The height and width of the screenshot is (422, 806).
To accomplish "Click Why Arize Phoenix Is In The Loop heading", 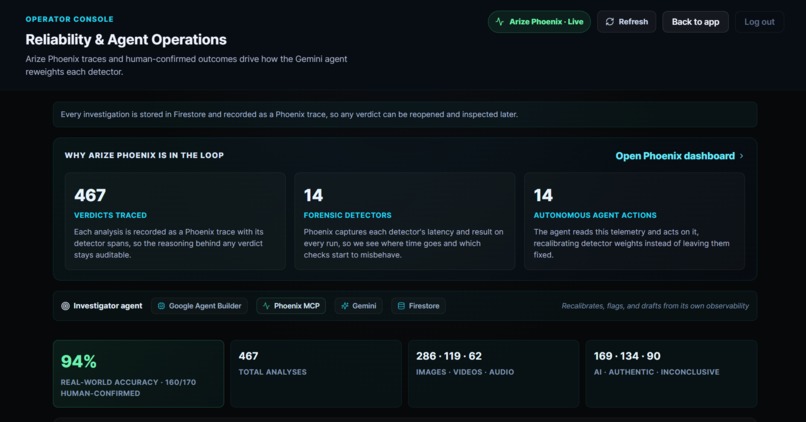I will [x=144, y=155].
